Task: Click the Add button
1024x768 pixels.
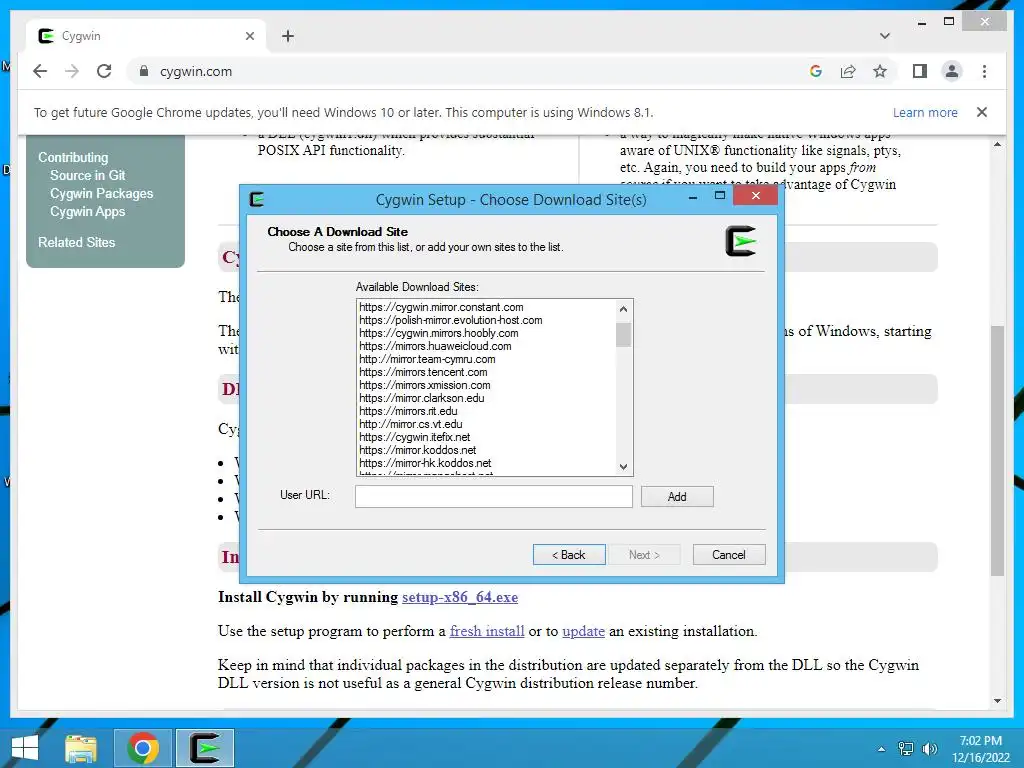Action: point(677,496)
